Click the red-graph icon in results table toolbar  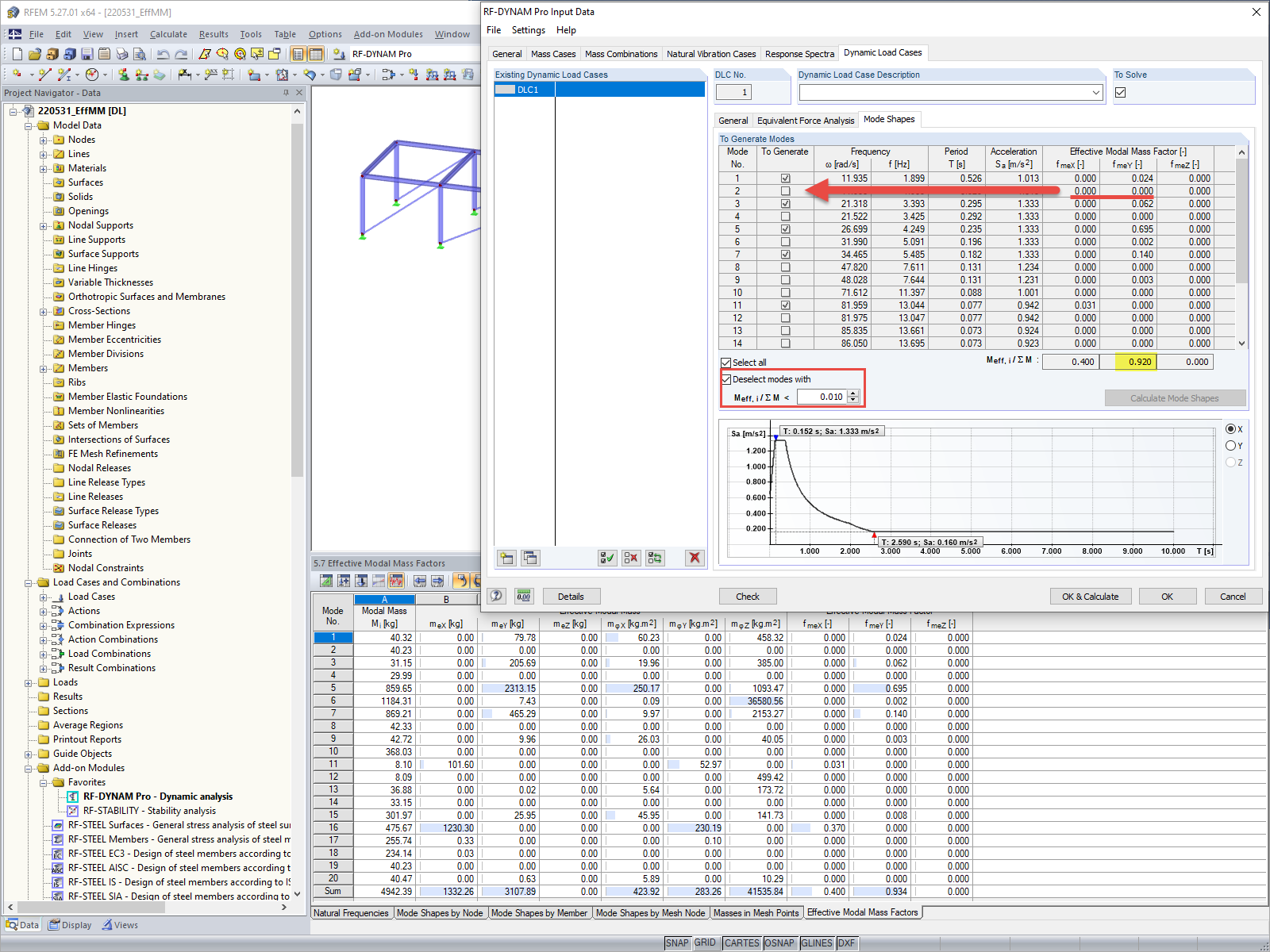[396, 581]
